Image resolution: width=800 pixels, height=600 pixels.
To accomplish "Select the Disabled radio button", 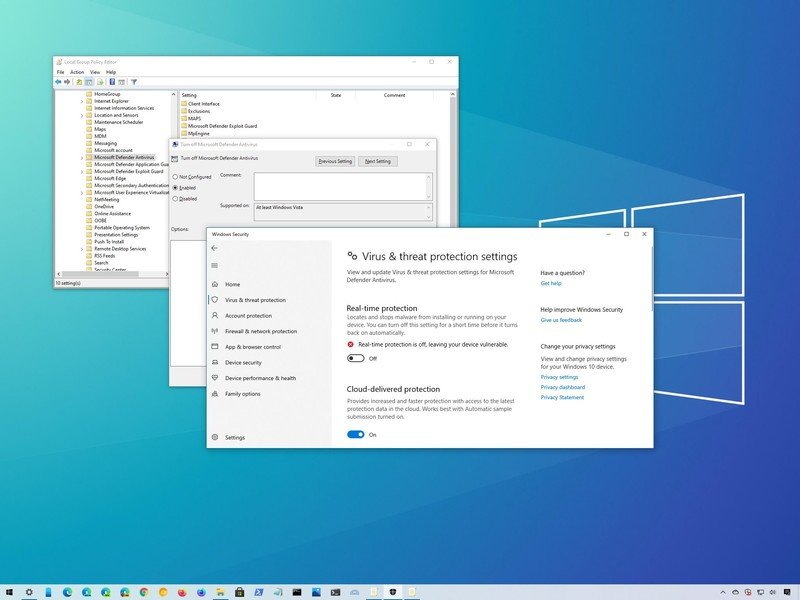I will [x=175, y=198].
